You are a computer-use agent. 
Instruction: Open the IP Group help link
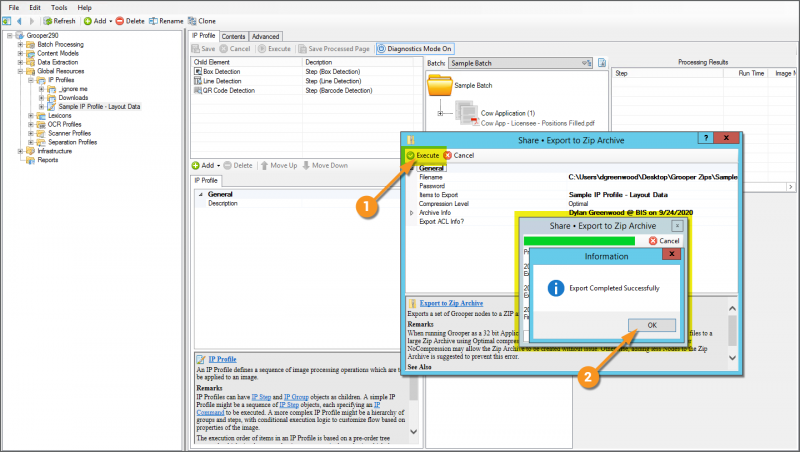coord(296,397)
